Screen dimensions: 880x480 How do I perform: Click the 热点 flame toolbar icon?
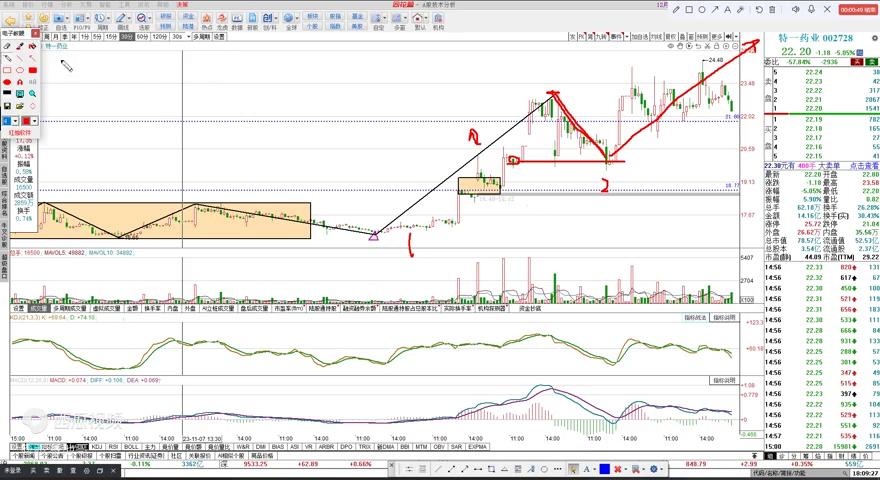click(207, 21)
